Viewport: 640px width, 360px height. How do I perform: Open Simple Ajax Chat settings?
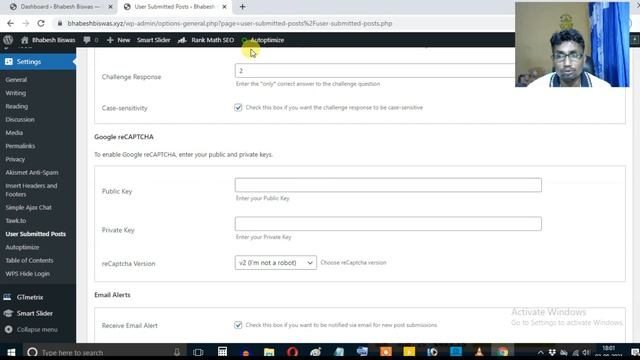[29, 207]
